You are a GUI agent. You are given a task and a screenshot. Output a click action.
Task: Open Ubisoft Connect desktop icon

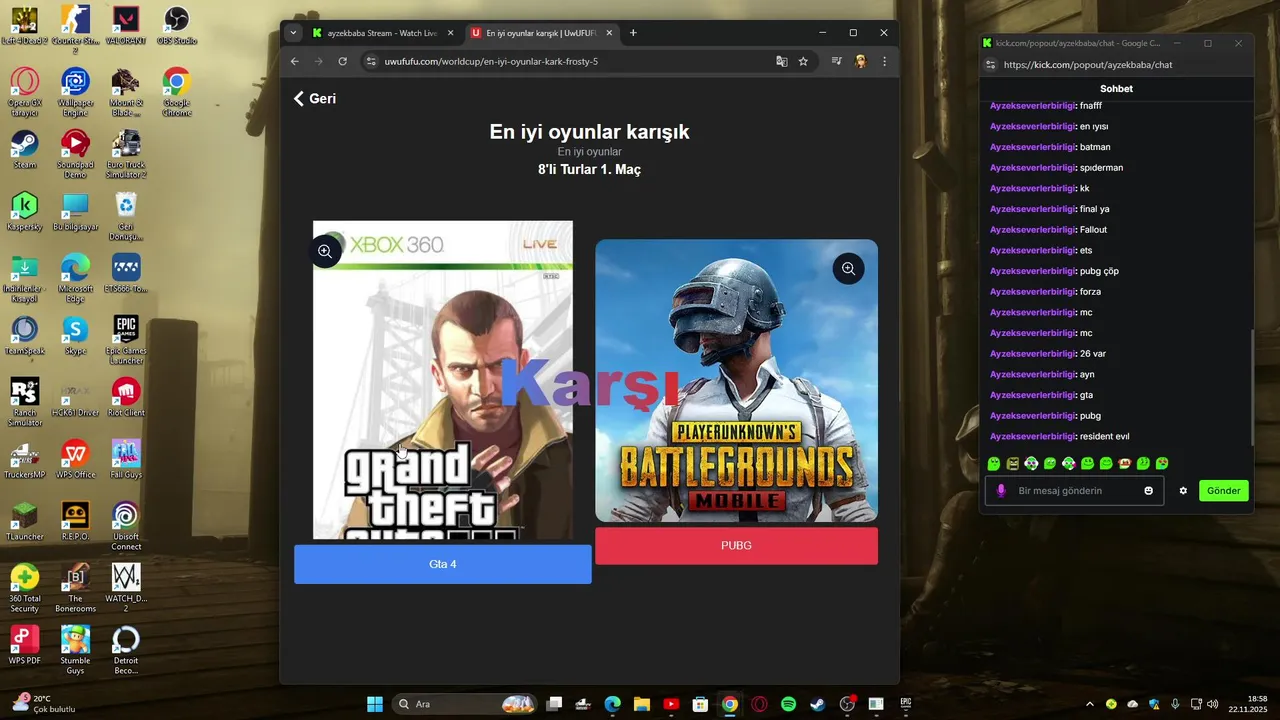126,527
